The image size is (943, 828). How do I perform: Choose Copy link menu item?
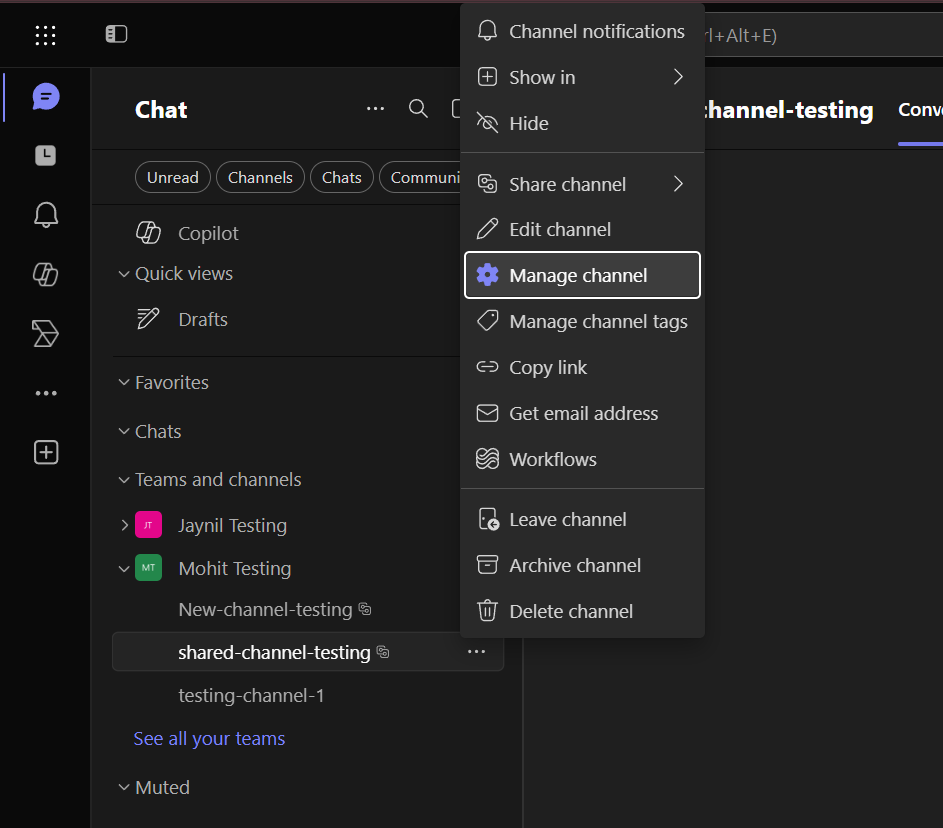click(582, 367)
